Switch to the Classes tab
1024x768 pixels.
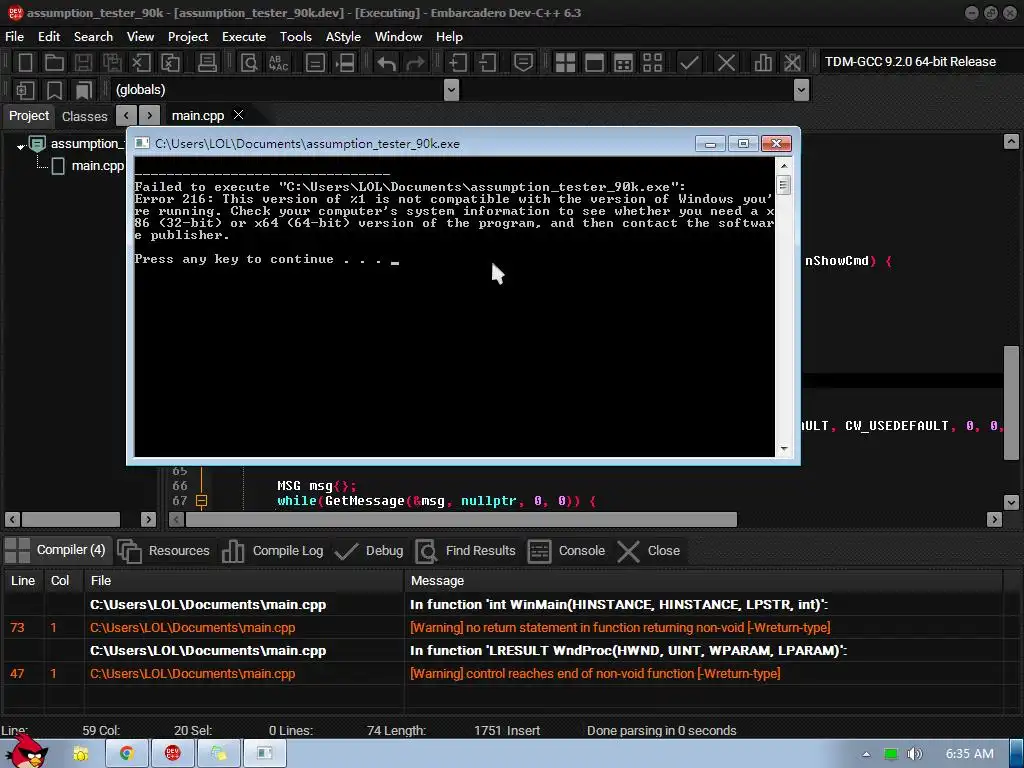(x=84, y=116)
